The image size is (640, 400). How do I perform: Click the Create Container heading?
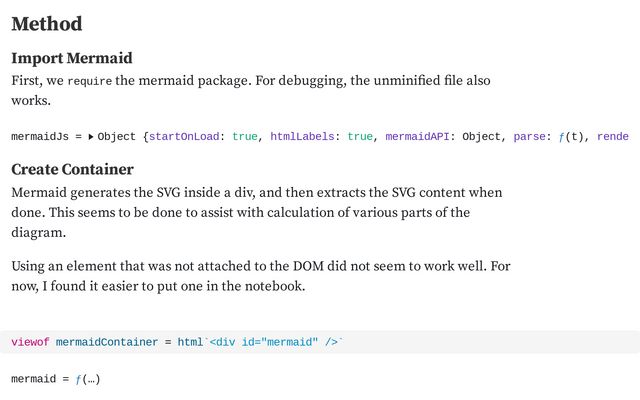[x=72, y=169]
